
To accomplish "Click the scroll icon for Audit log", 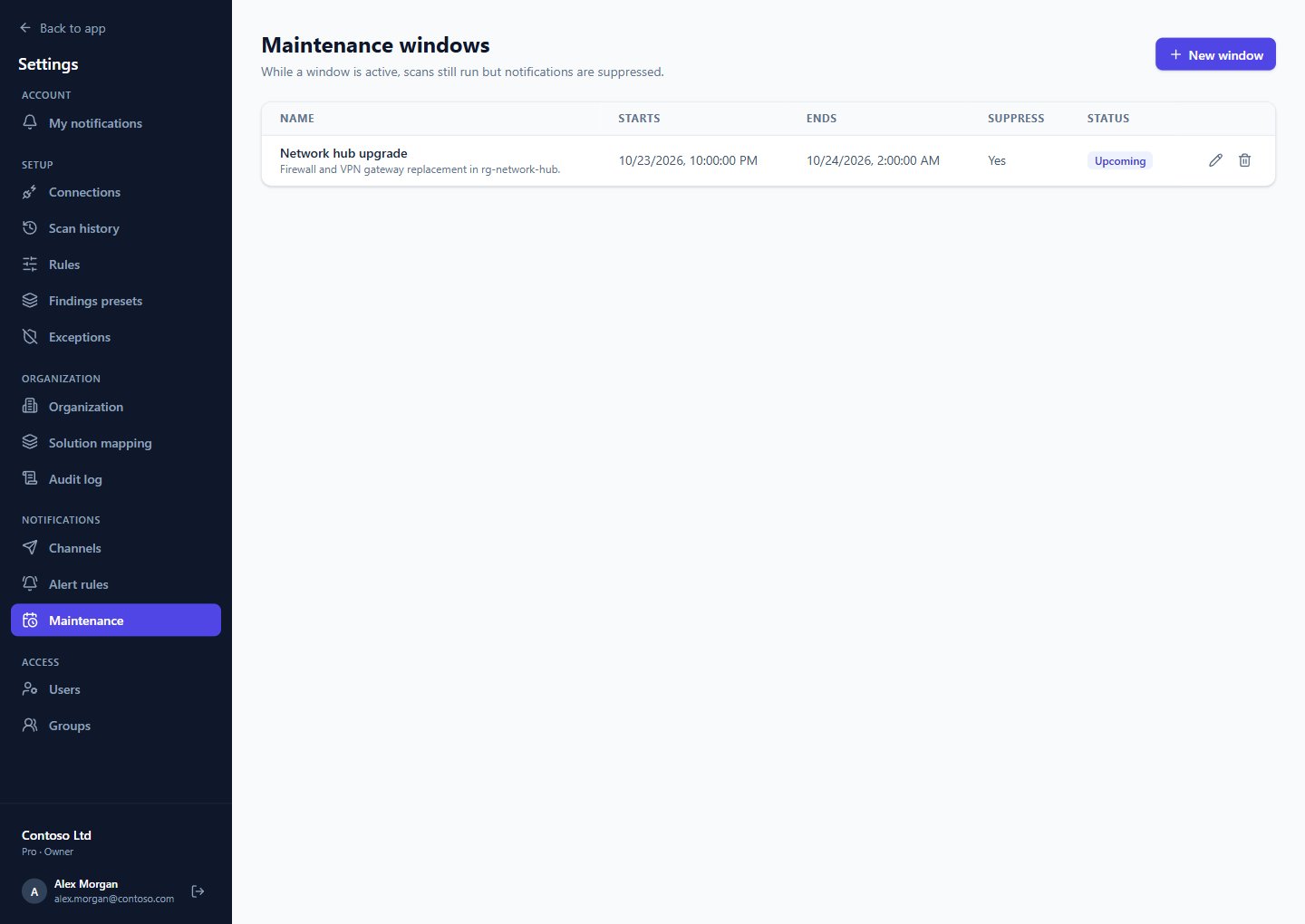I will pyautogui.click(x=30, y=478).
